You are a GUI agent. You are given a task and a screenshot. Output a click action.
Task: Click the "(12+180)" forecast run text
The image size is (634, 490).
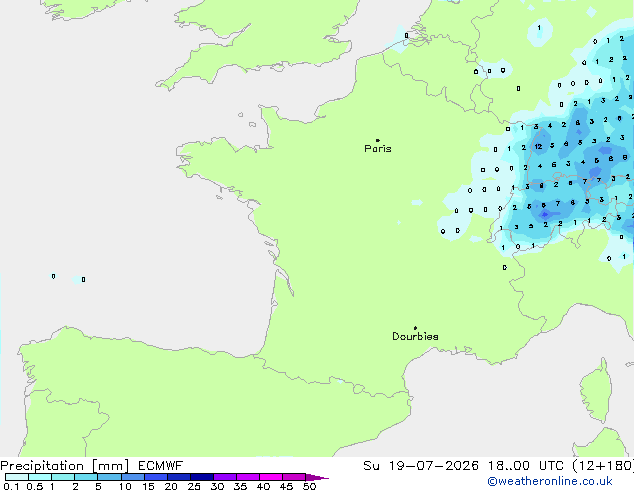click(x=603, y=466)
